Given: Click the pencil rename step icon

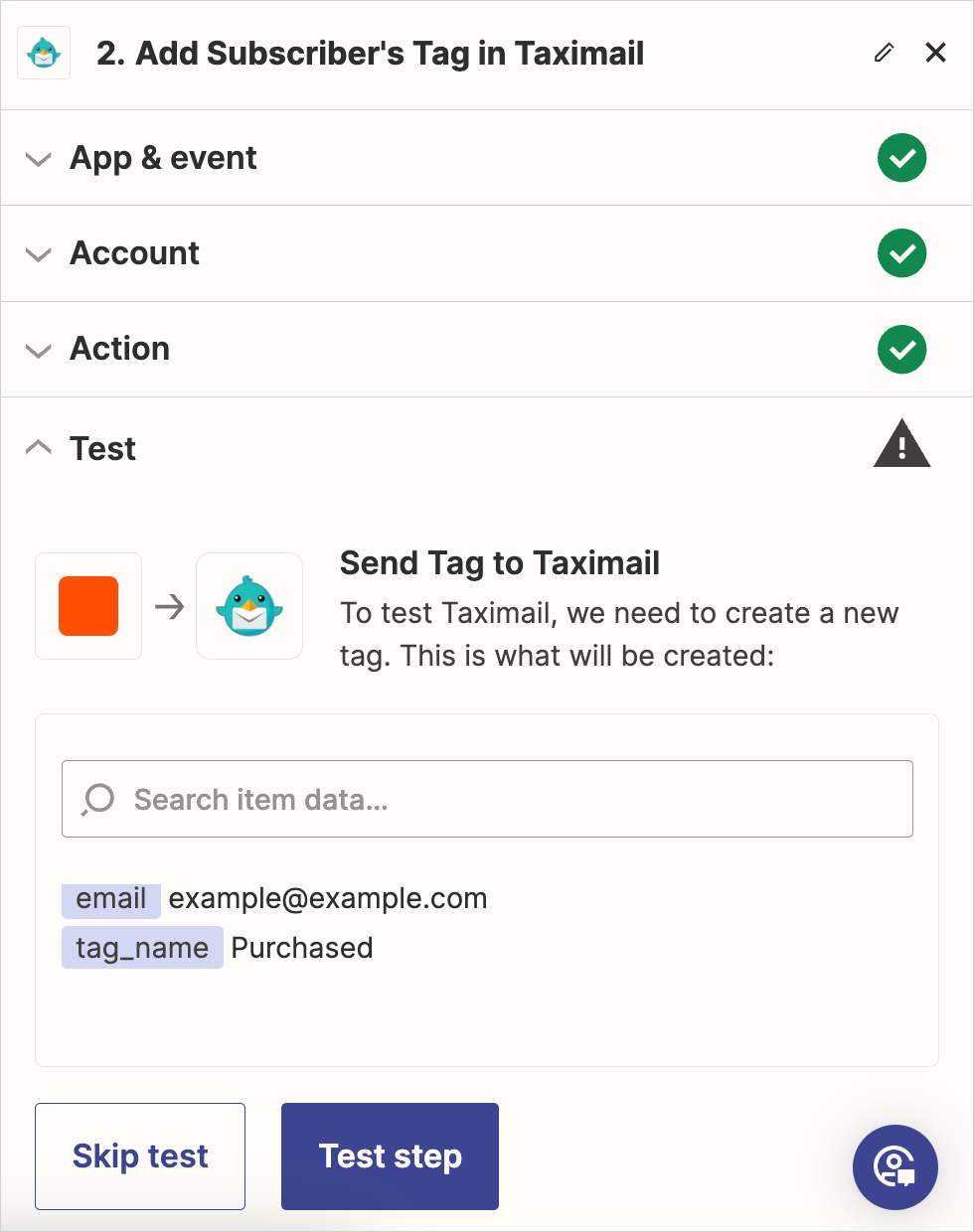Looking at the screenshot, I should point(884,53).
